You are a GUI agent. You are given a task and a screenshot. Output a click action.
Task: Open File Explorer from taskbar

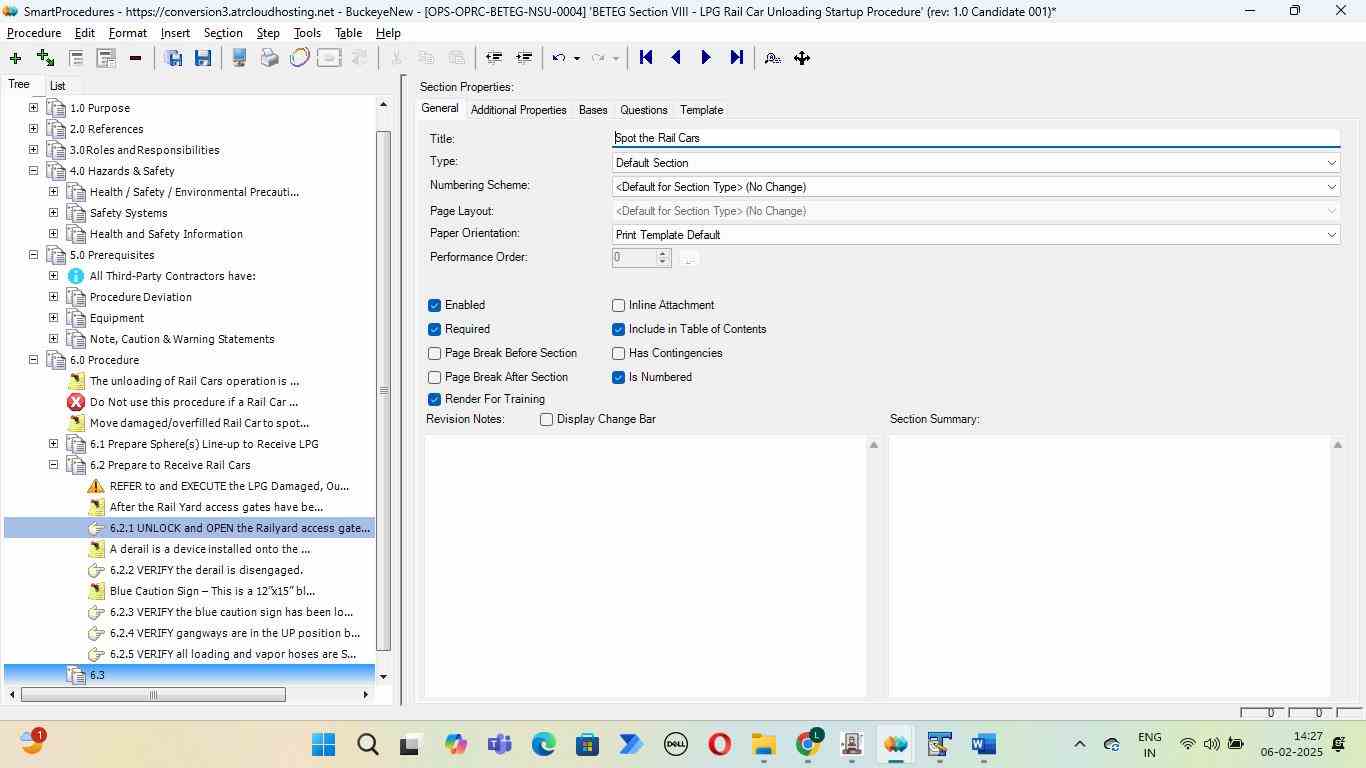764,745
